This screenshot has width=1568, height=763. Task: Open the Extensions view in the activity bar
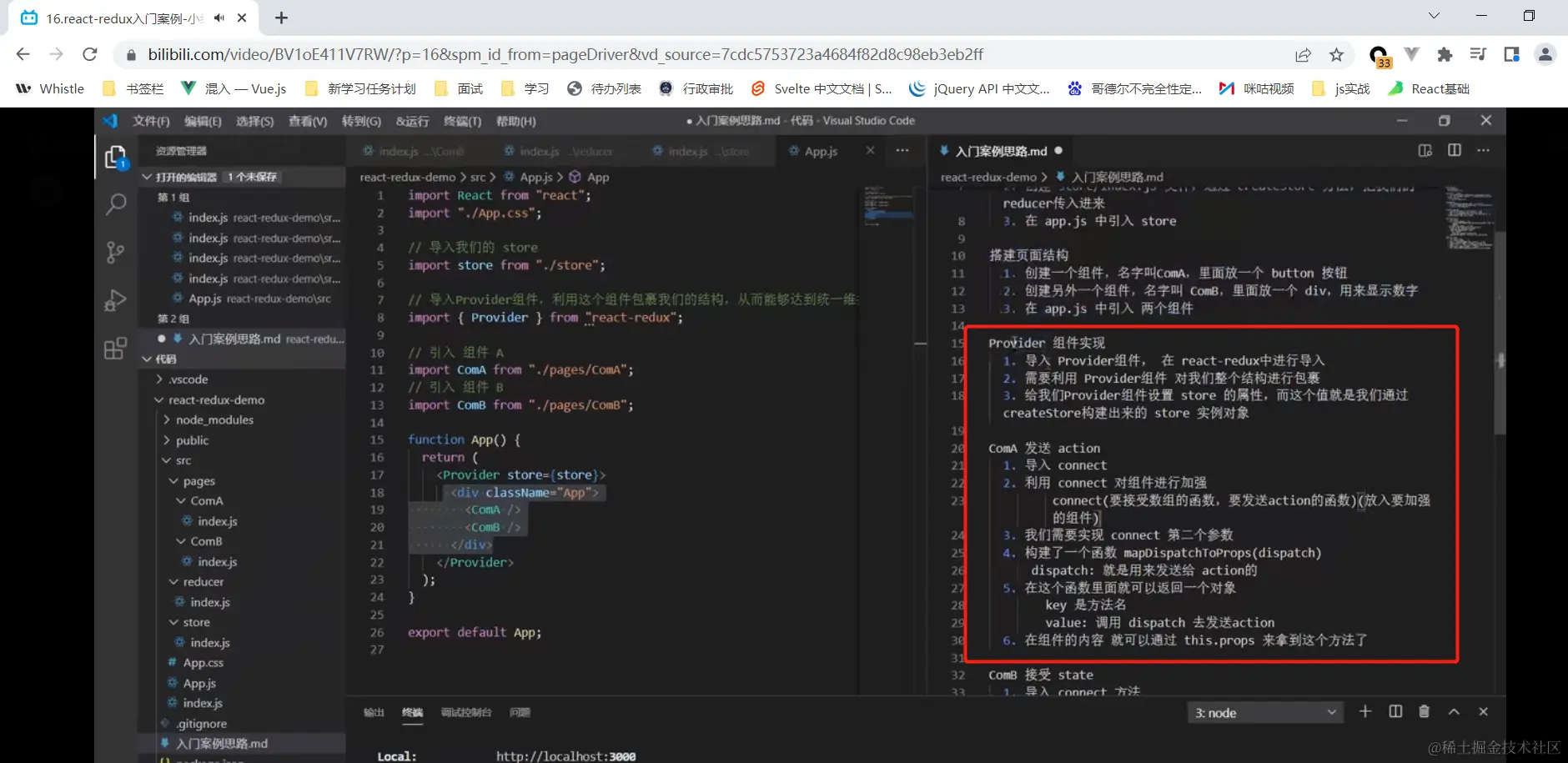(x=116, y=348)
